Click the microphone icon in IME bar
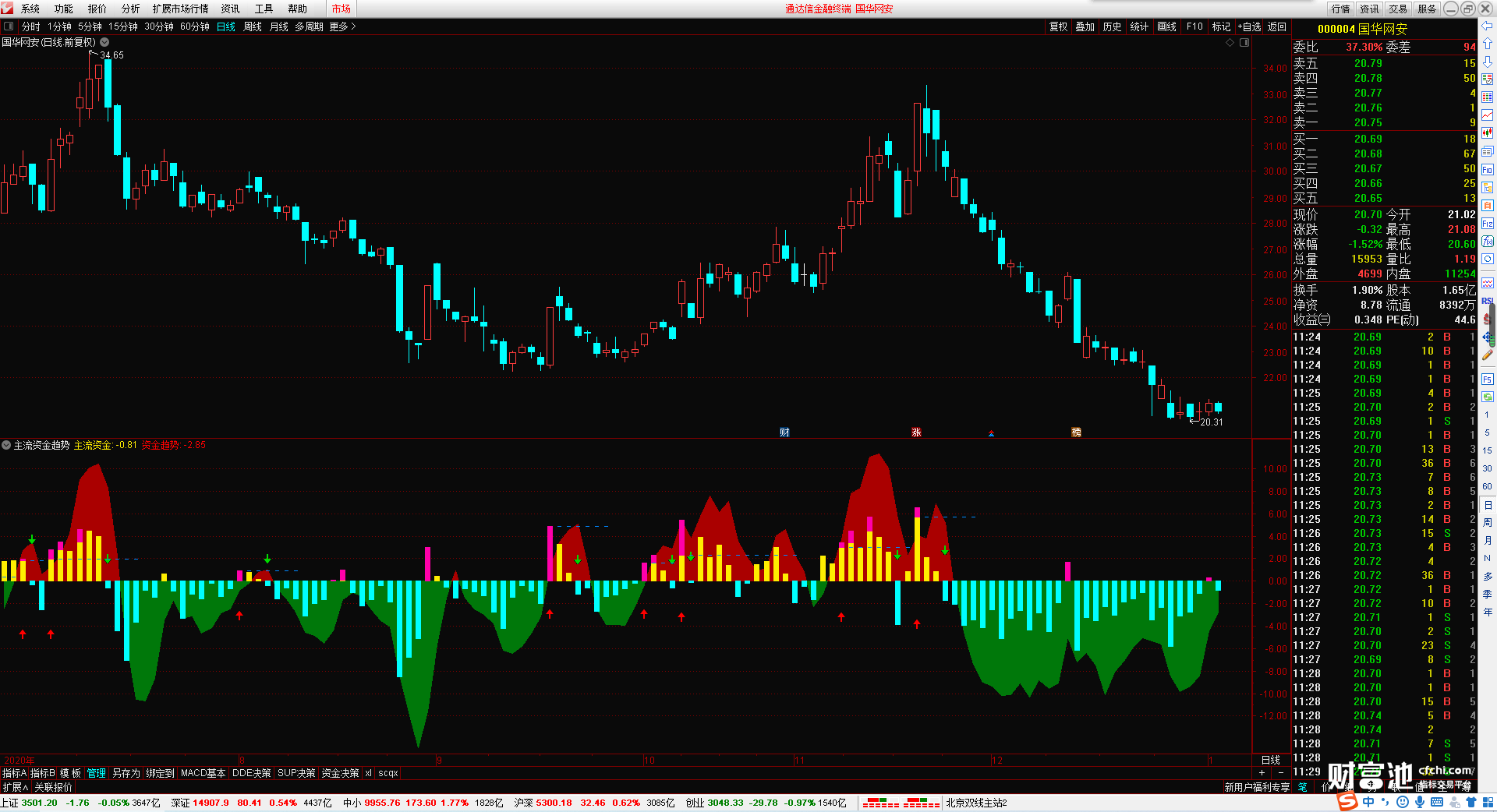Image resolution: width=1497 pixels, height=812 pixels. click(x=1420, y=802)
